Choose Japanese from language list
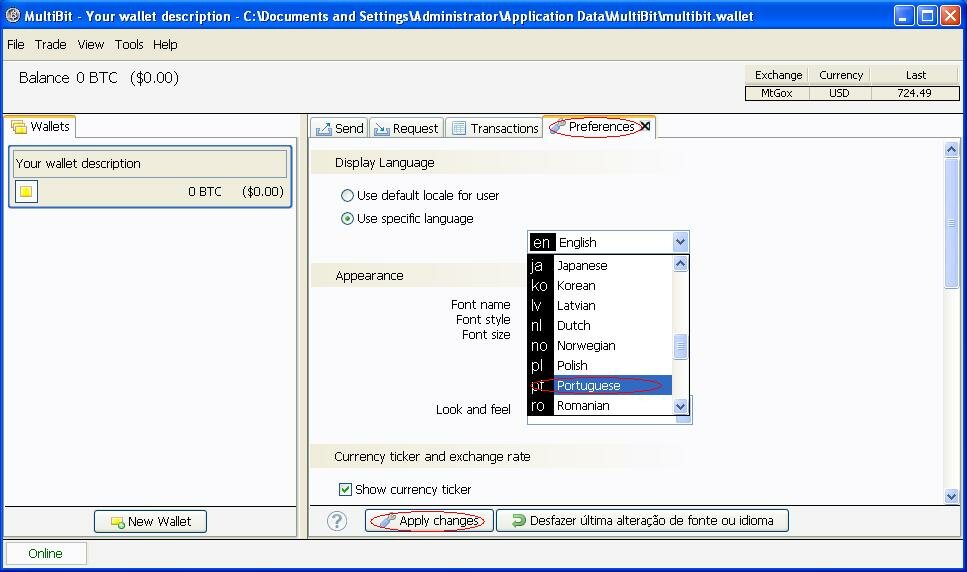967x572 pixels. [x=600, y=266]
